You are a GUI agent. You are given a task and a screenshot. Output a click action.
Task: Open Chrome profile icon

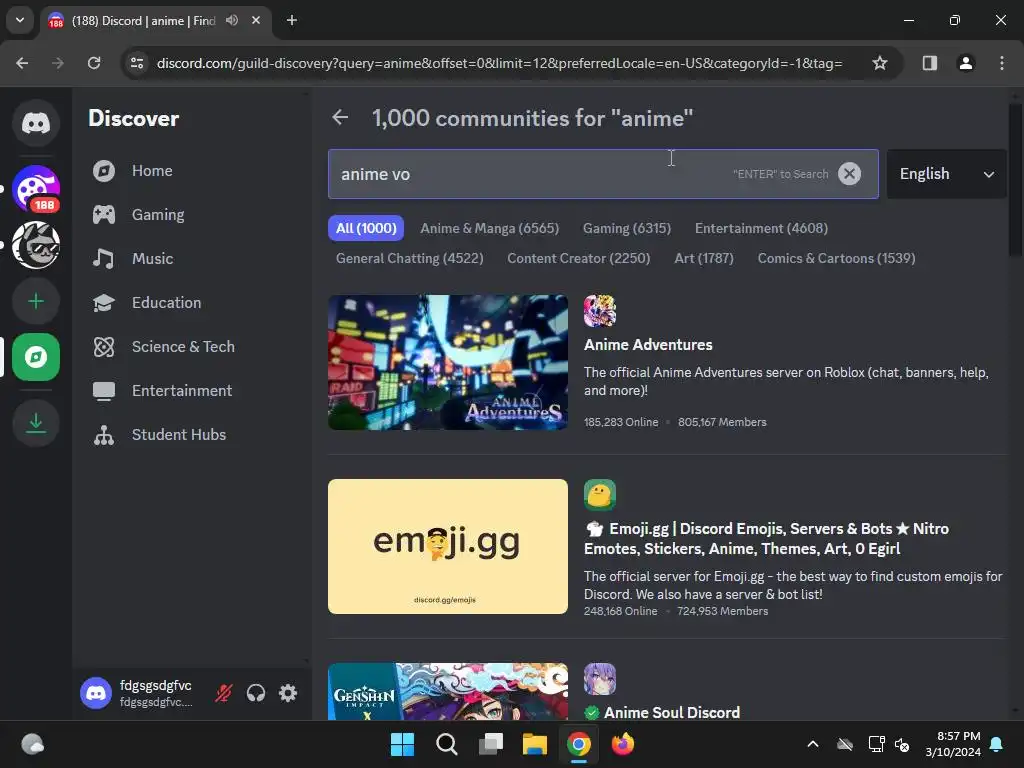click(966, 63)
